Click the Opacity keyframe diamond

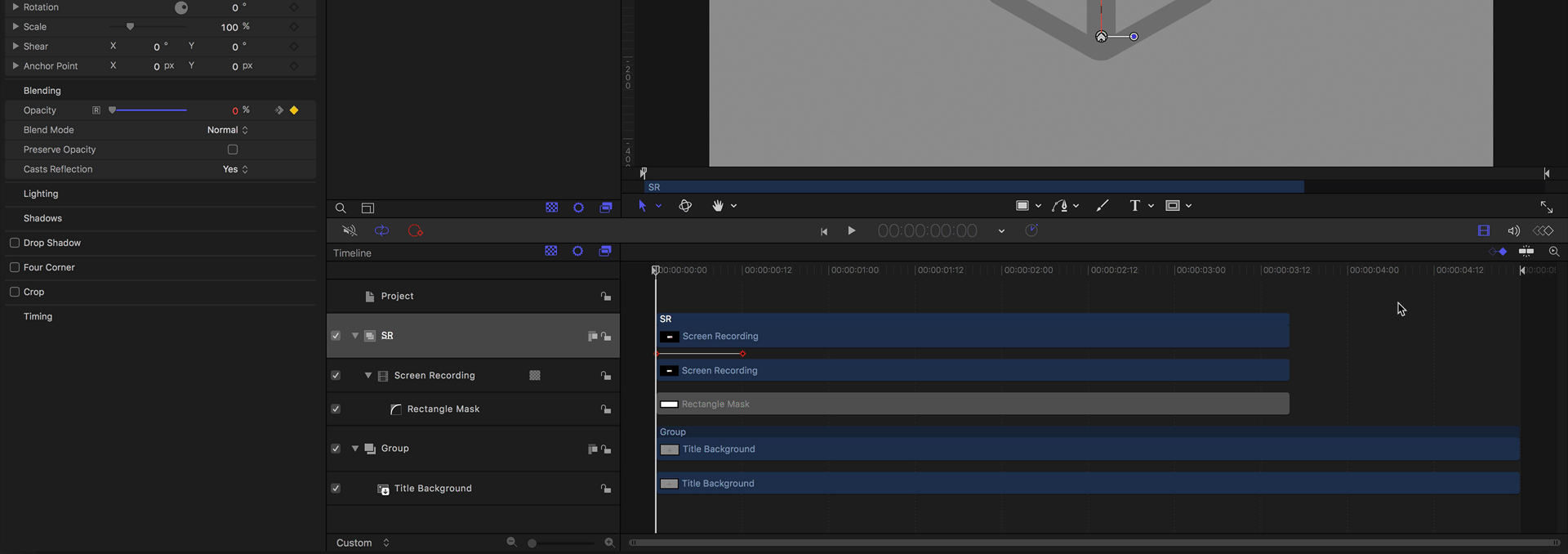tap(294, 110)
